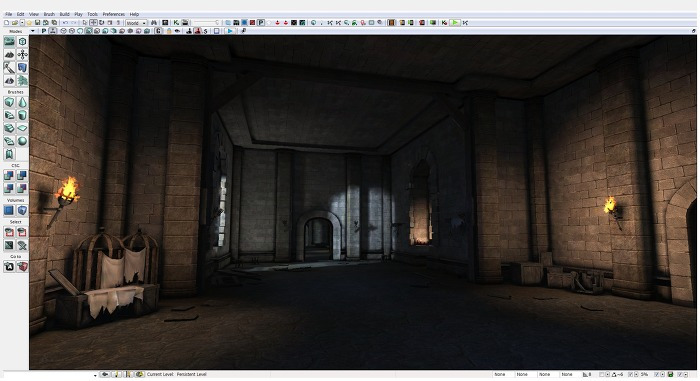
Task: Toggle the P icon in the top toolbar
Action: coord(261,23)
